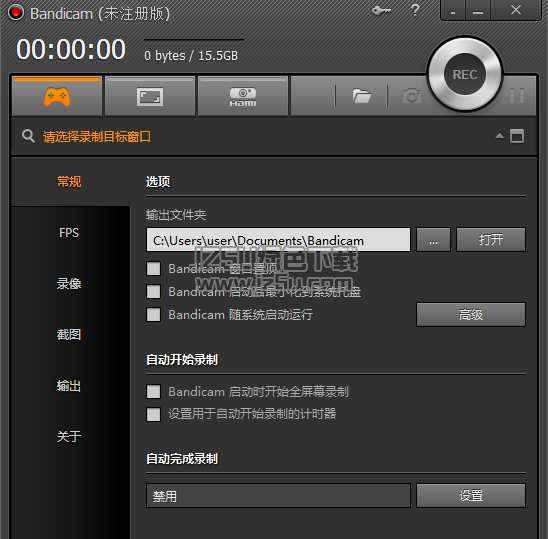Start recording with the REC button
The image size is (548, 539).
pos(464,74)
